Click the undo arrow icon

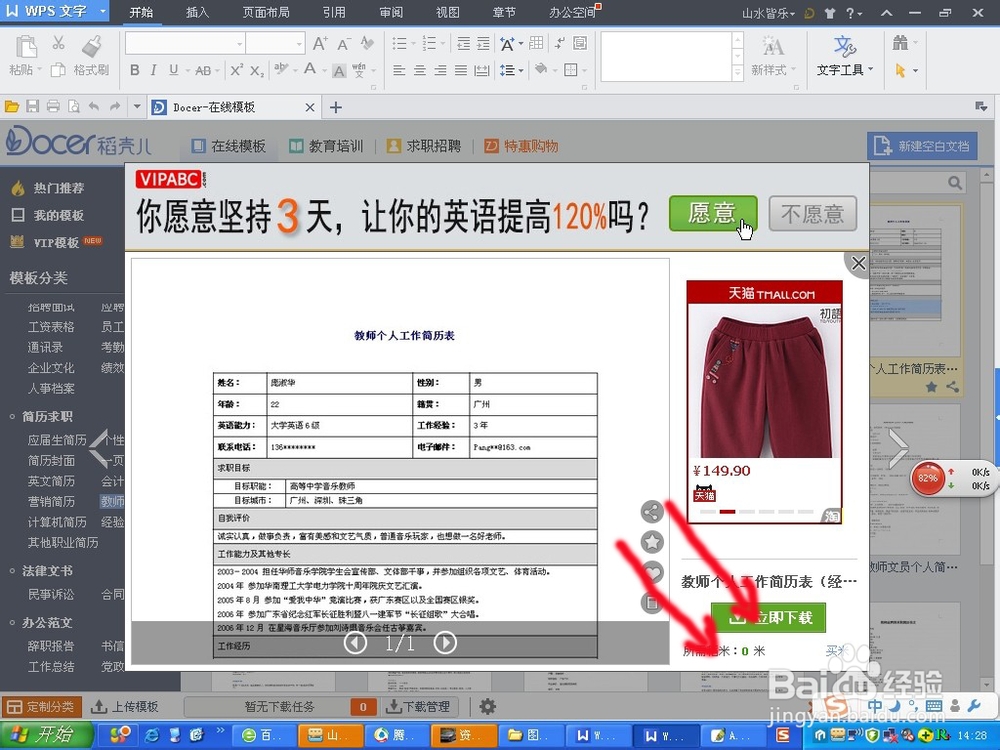[94, 107]
